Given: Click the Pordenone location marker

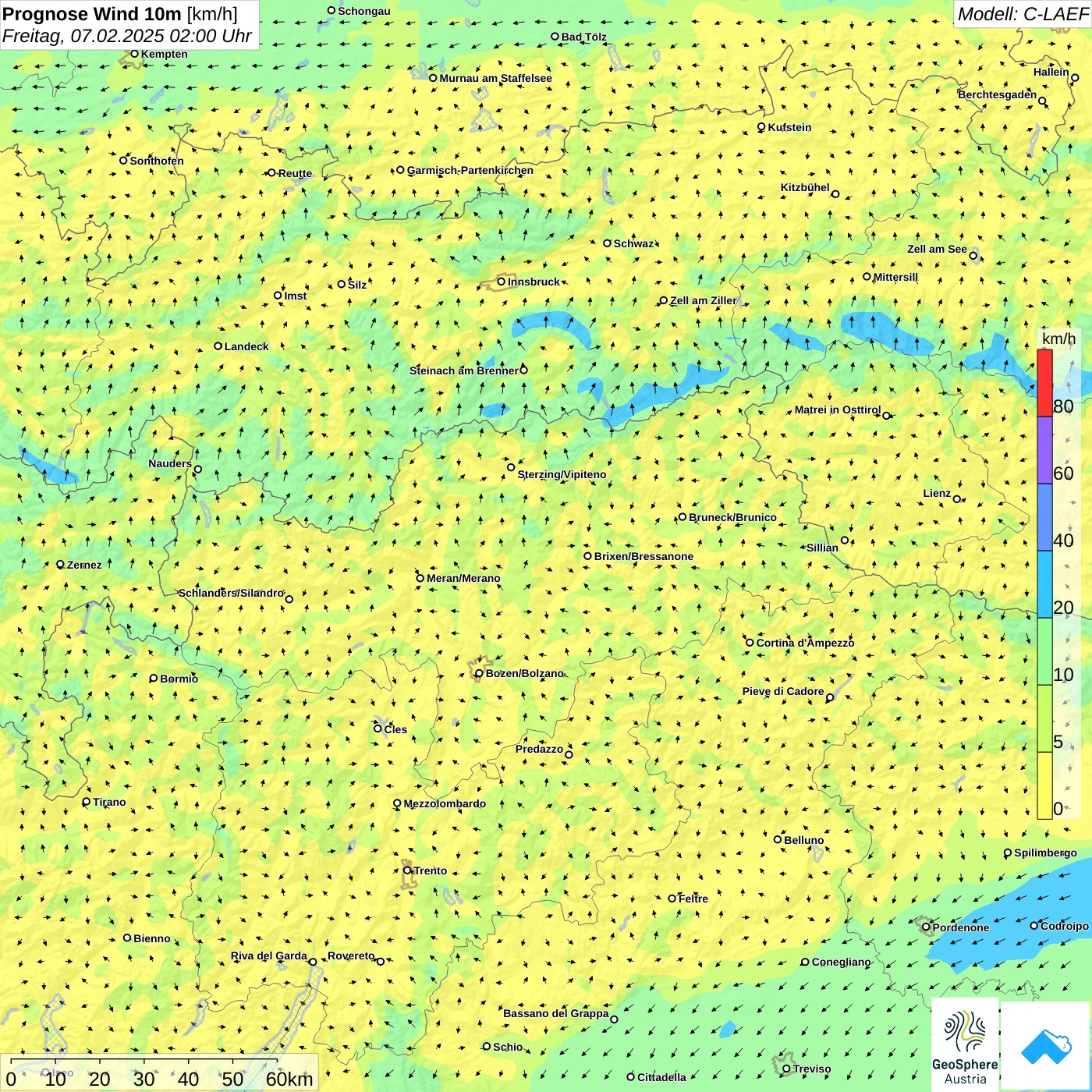Looking at the screenshot, I should [x=927, y=927].
